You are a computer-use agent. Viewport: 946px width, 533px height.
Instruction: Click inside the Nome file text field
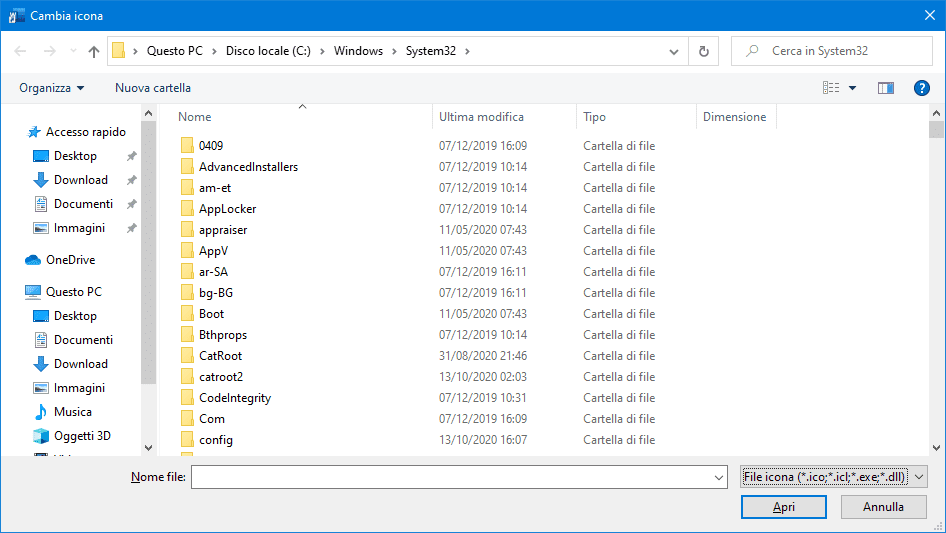click(450, 478)
